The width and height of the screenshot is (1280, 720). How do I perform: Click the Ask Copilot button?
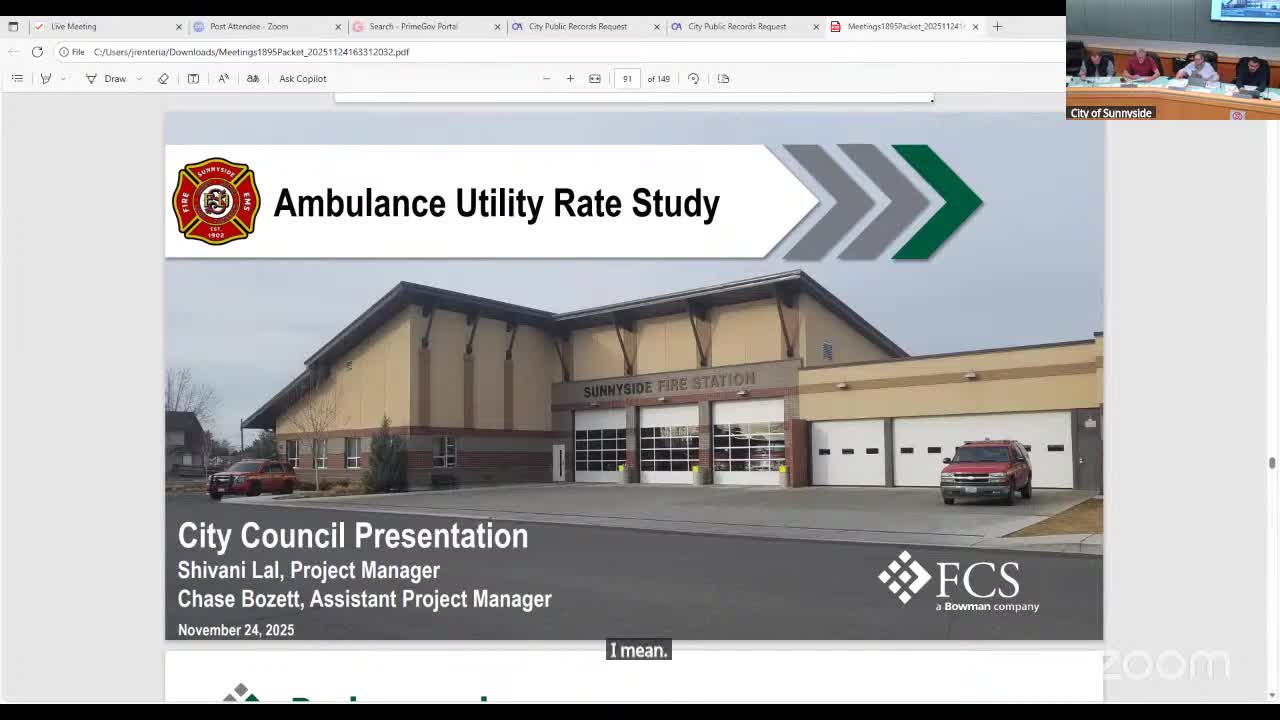[302, 78]
